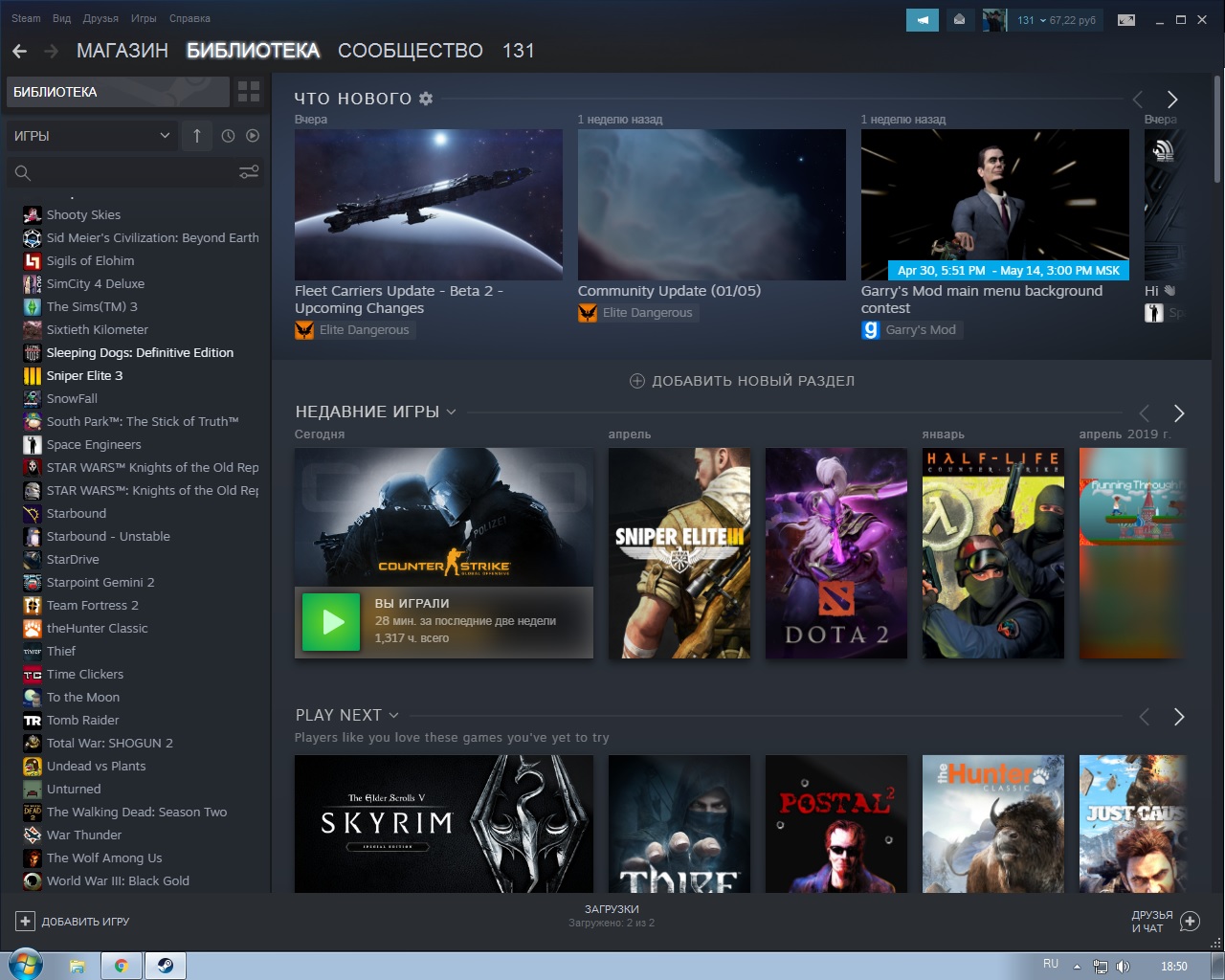Open the Игры menu
Image resolution: width=1225 pixels, height=980 pixels.
tap(144, 18)
